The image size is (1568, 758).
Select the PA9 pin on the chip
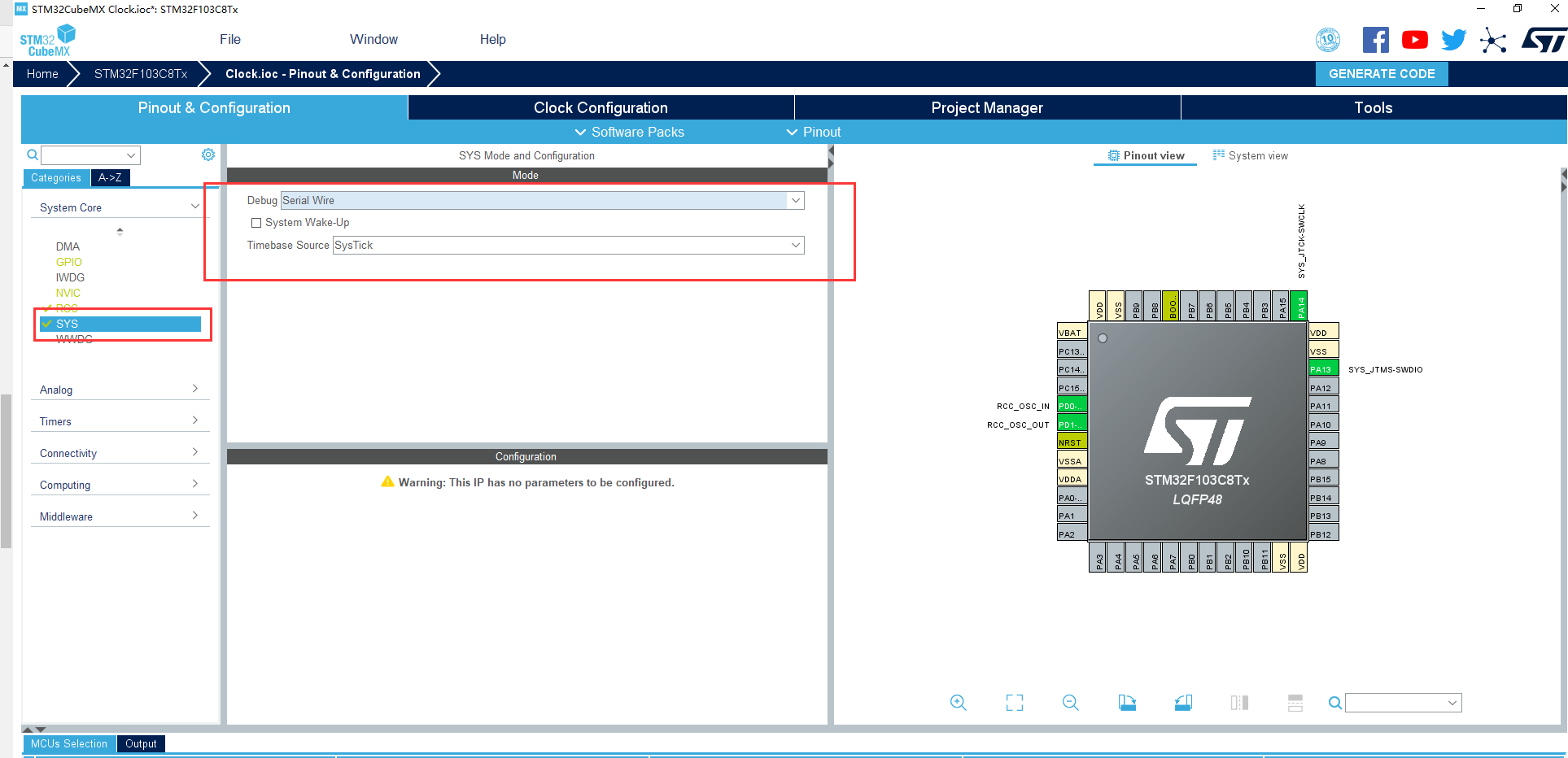1323,442
